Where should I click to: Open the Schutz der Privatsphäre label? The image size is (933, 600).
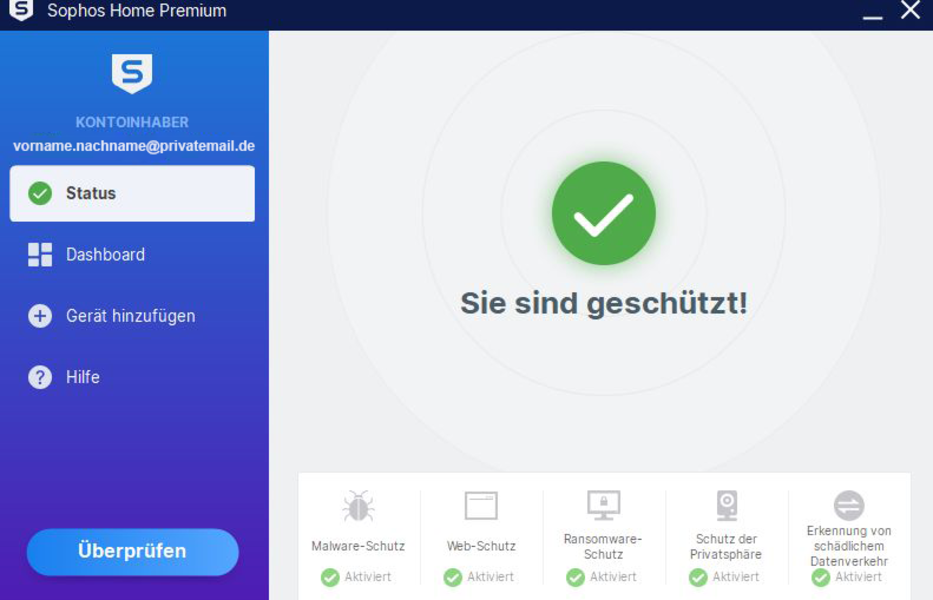726,546
